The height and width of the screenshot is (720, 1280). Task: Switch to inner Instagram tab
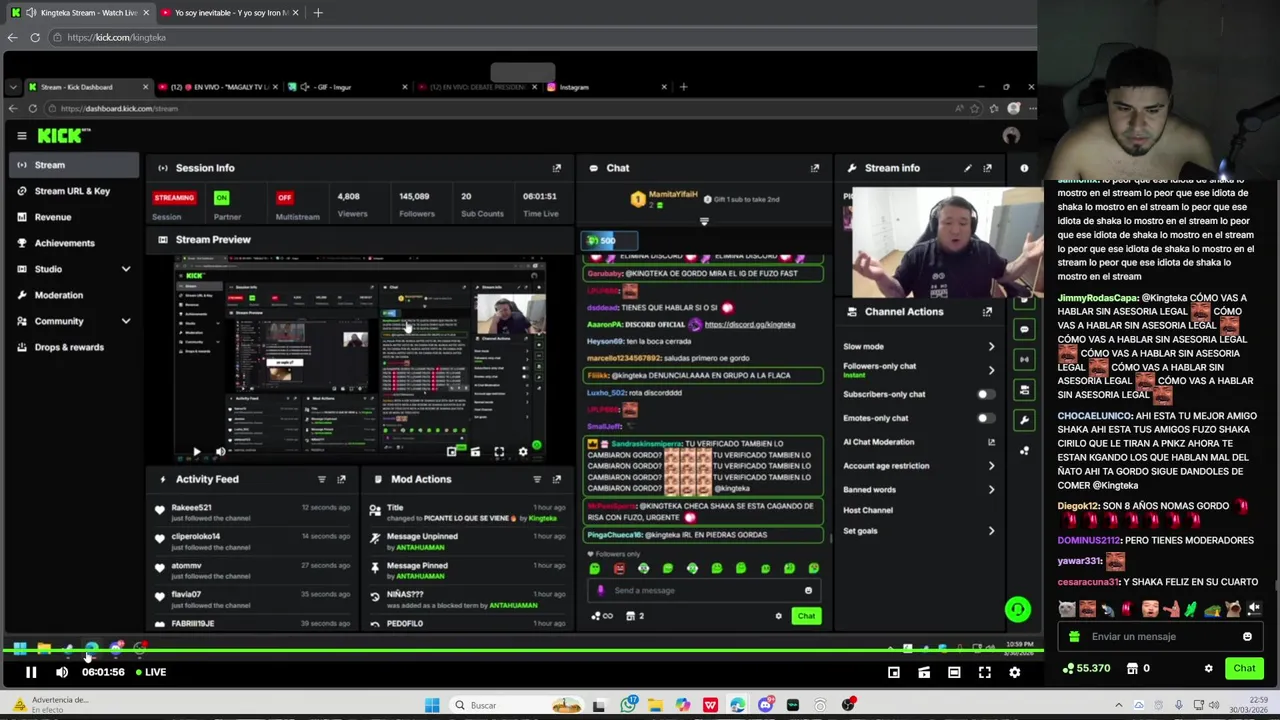point(605,87)
